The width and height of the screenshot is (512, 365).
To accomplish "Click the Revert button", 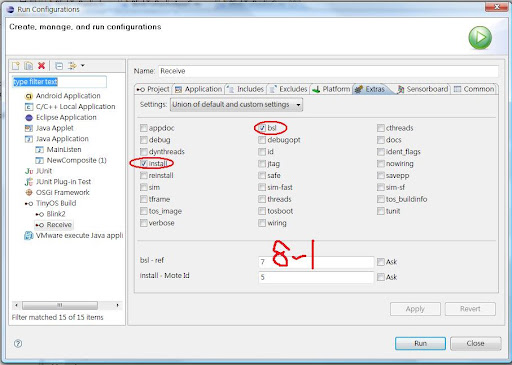I will (x=470, y=309).
